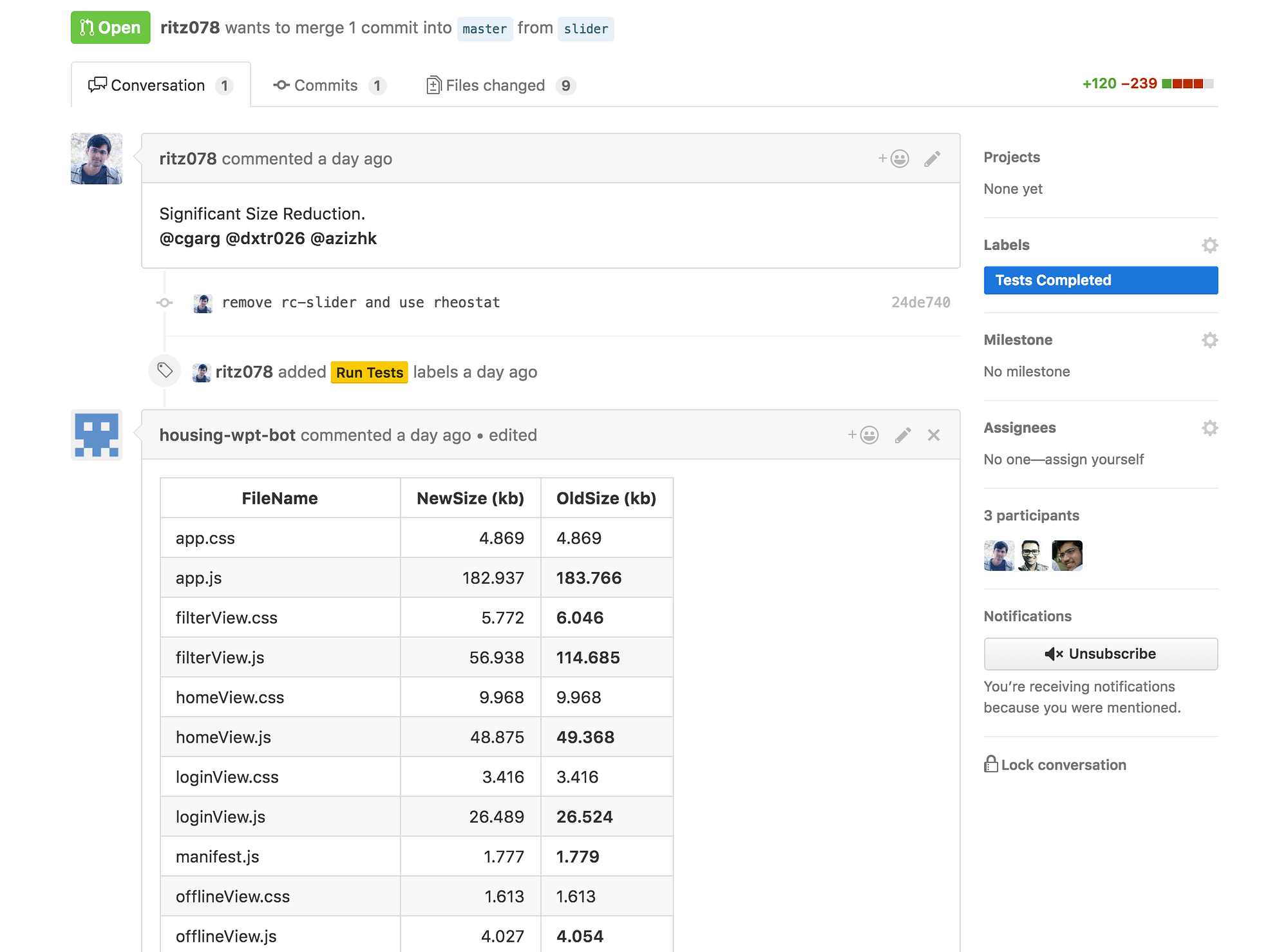Click ritz078's profile avatar
This screenshot has height=952, width=1288.
(96, 158)
